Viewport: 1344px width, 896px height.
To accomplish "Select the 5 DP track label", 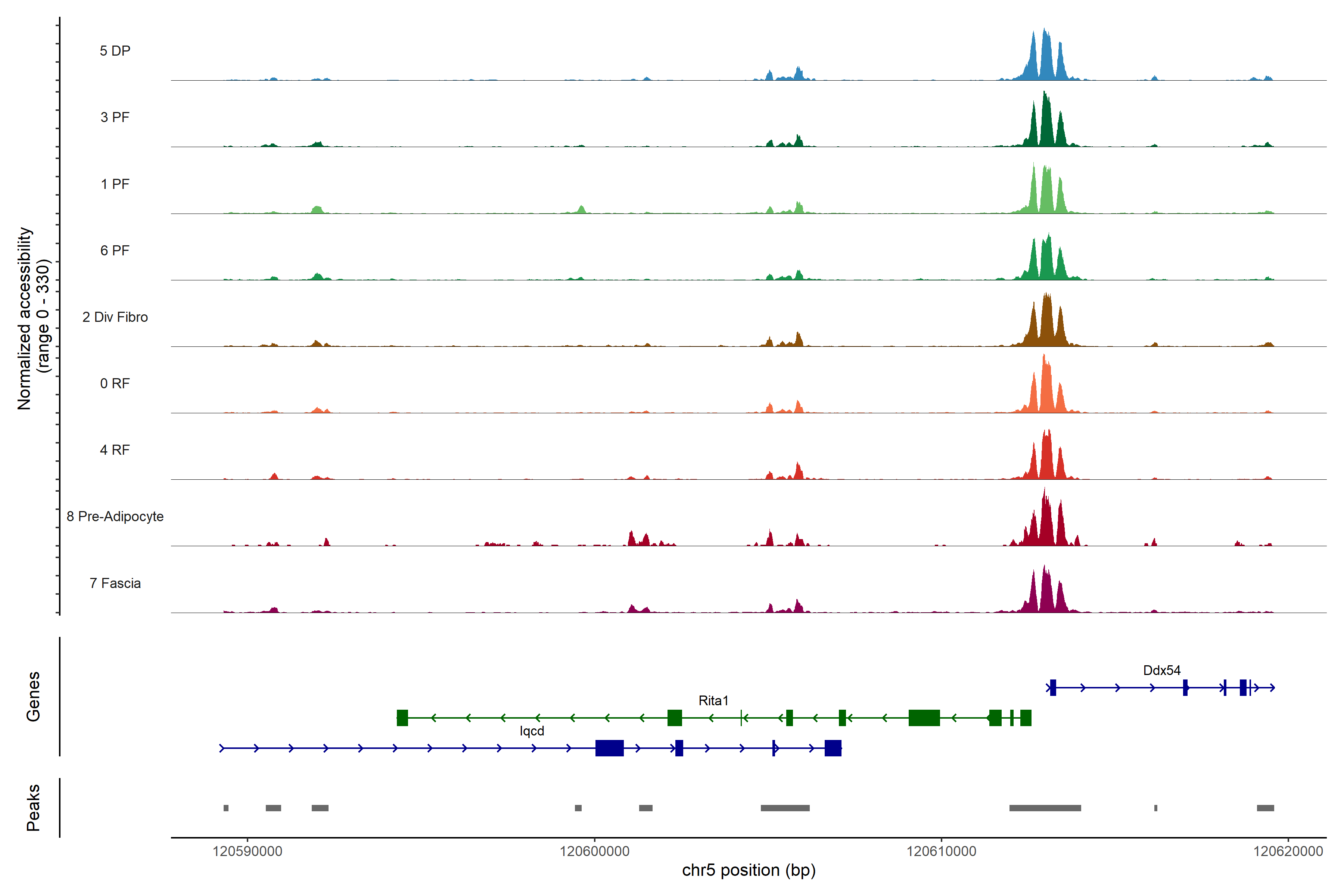I will coord(115,51).
